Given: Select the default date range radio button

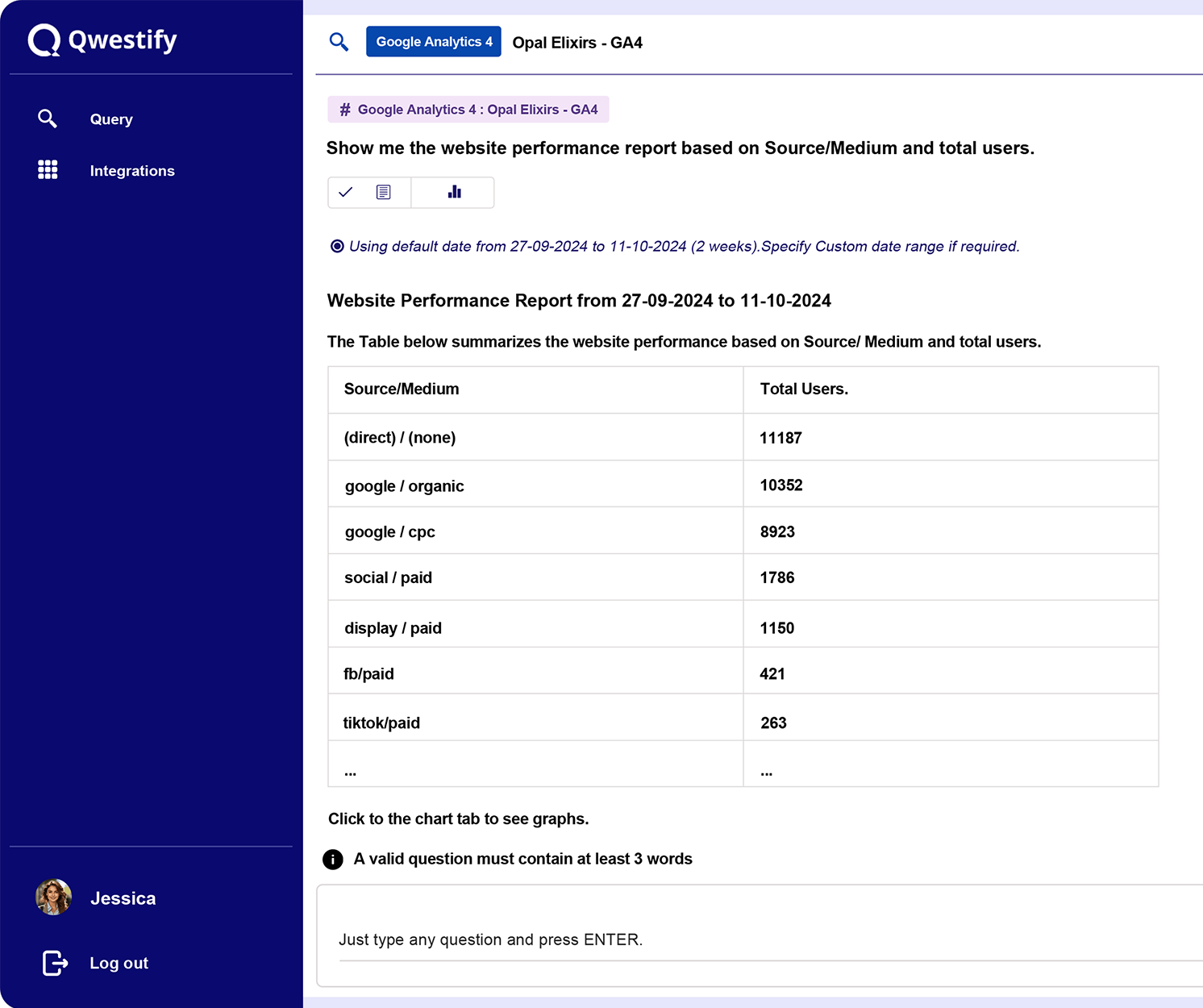Looking at the screenshot, I should pyautogui.click(x=337, y=247).
